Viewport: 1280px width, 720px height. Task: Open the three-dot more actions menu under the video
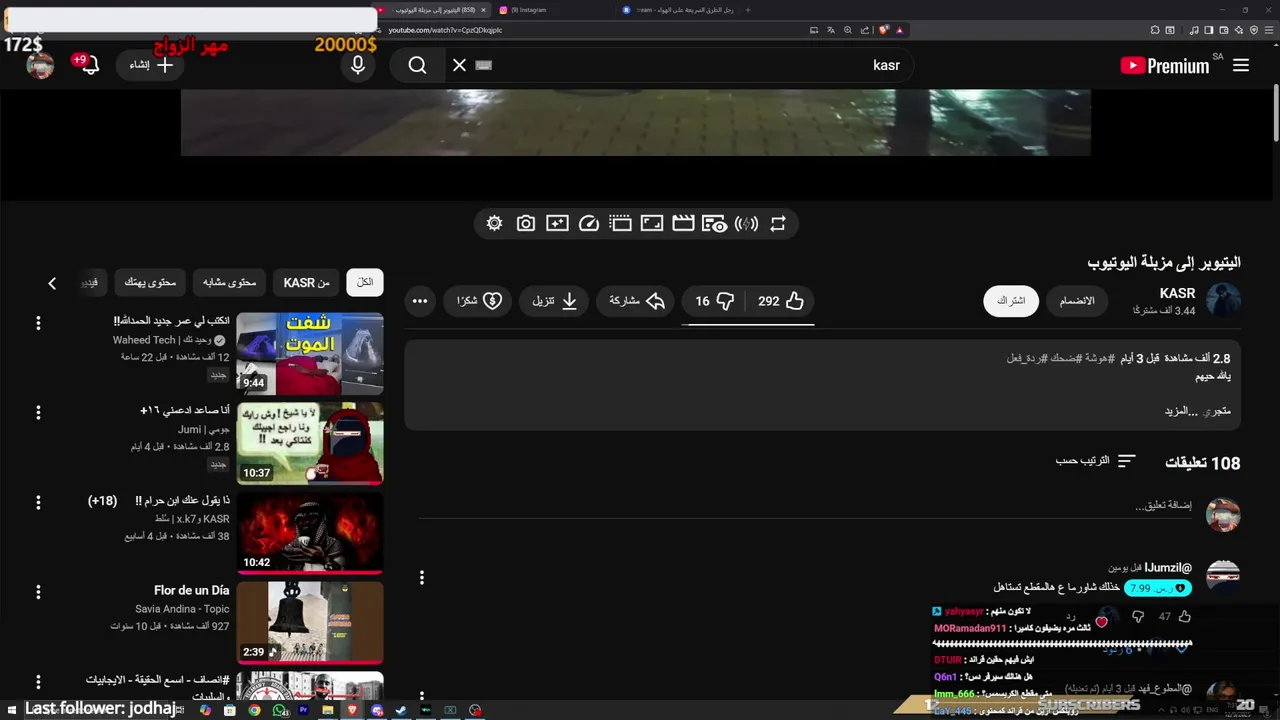[x=420, y=301]
